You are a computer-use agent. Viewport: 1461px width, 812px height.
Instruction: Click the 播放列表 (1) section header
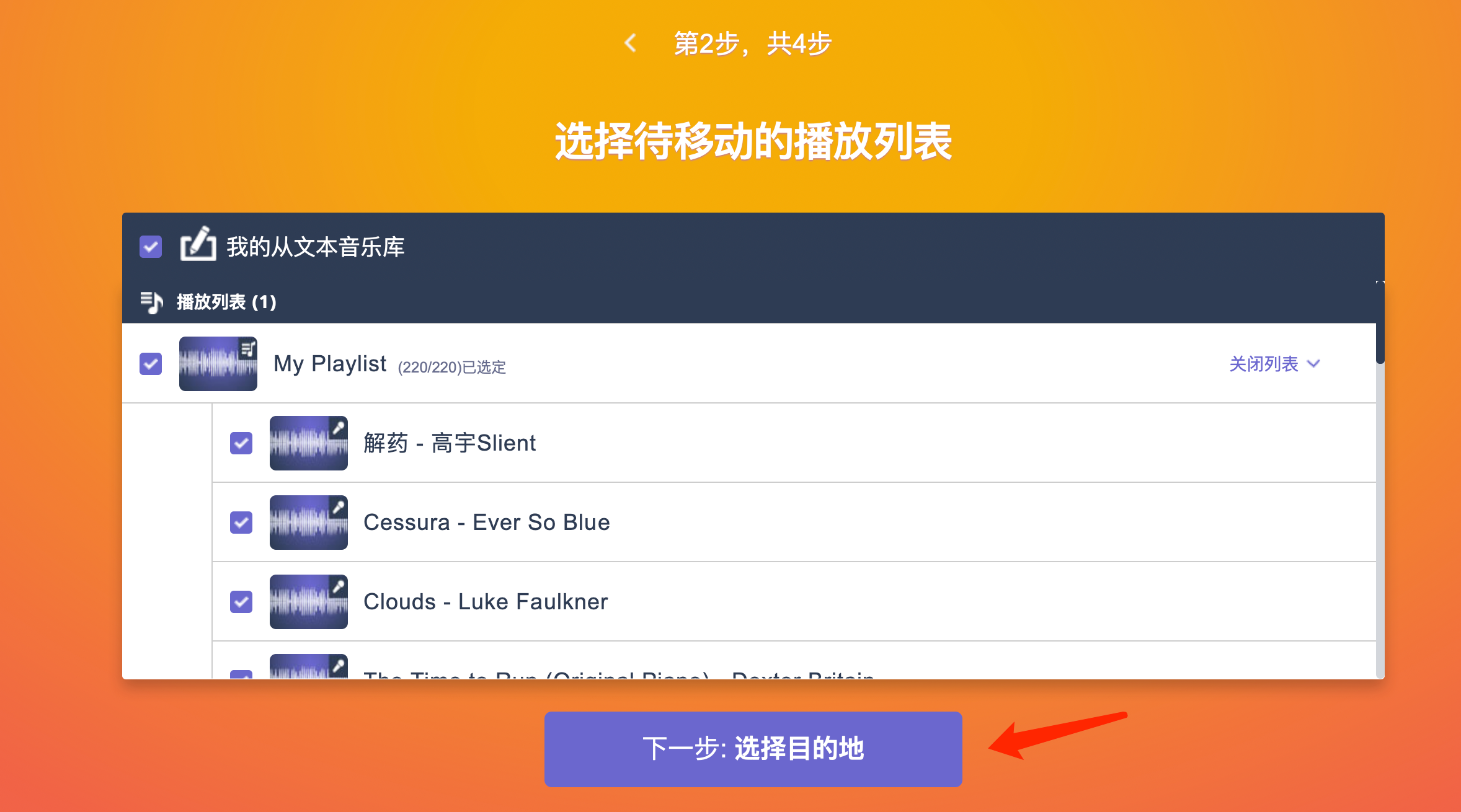pos(226,302)
